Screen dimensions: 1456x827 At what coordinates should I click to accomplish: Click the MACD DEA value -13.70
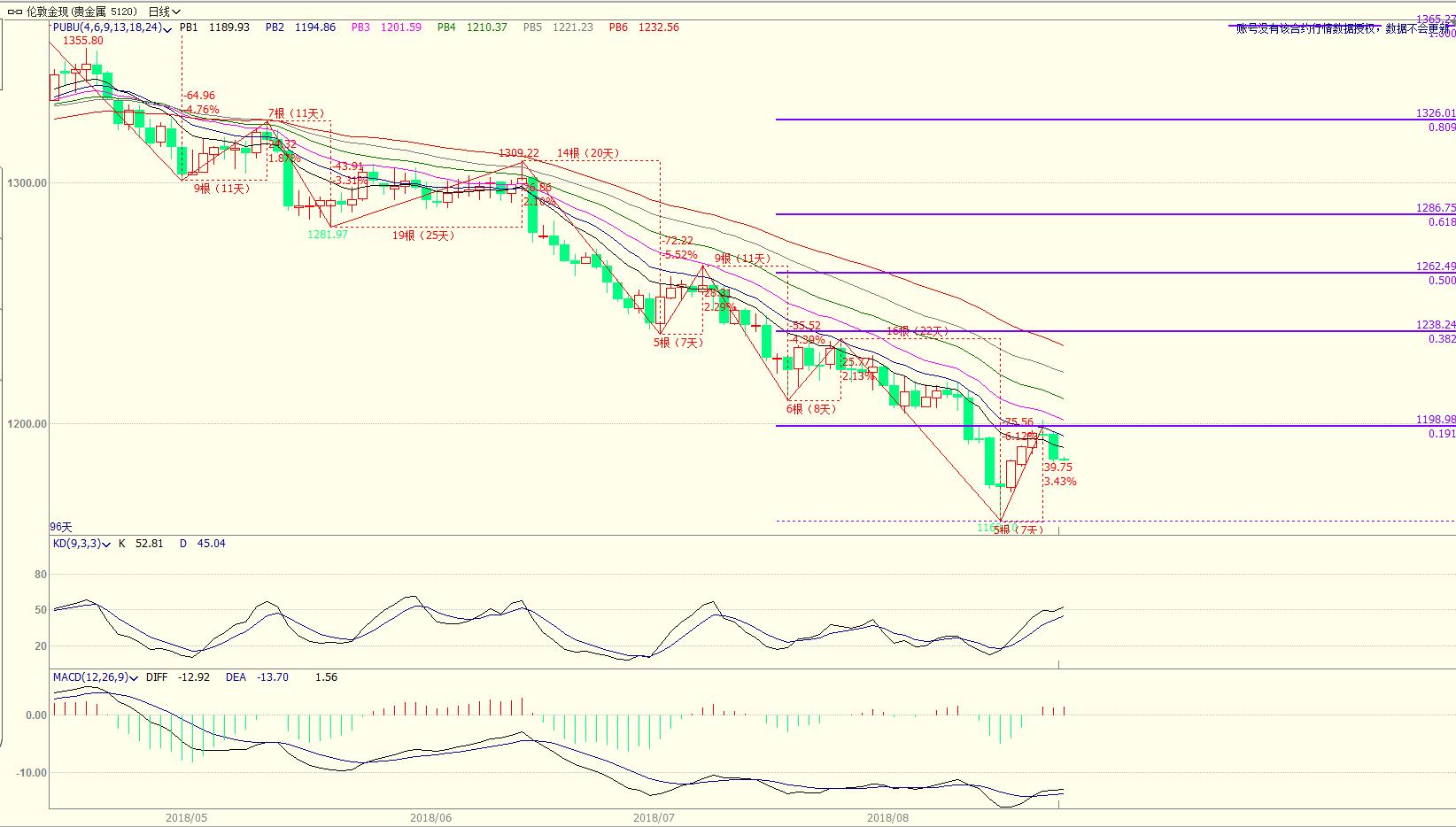click(x=272, y=677)
